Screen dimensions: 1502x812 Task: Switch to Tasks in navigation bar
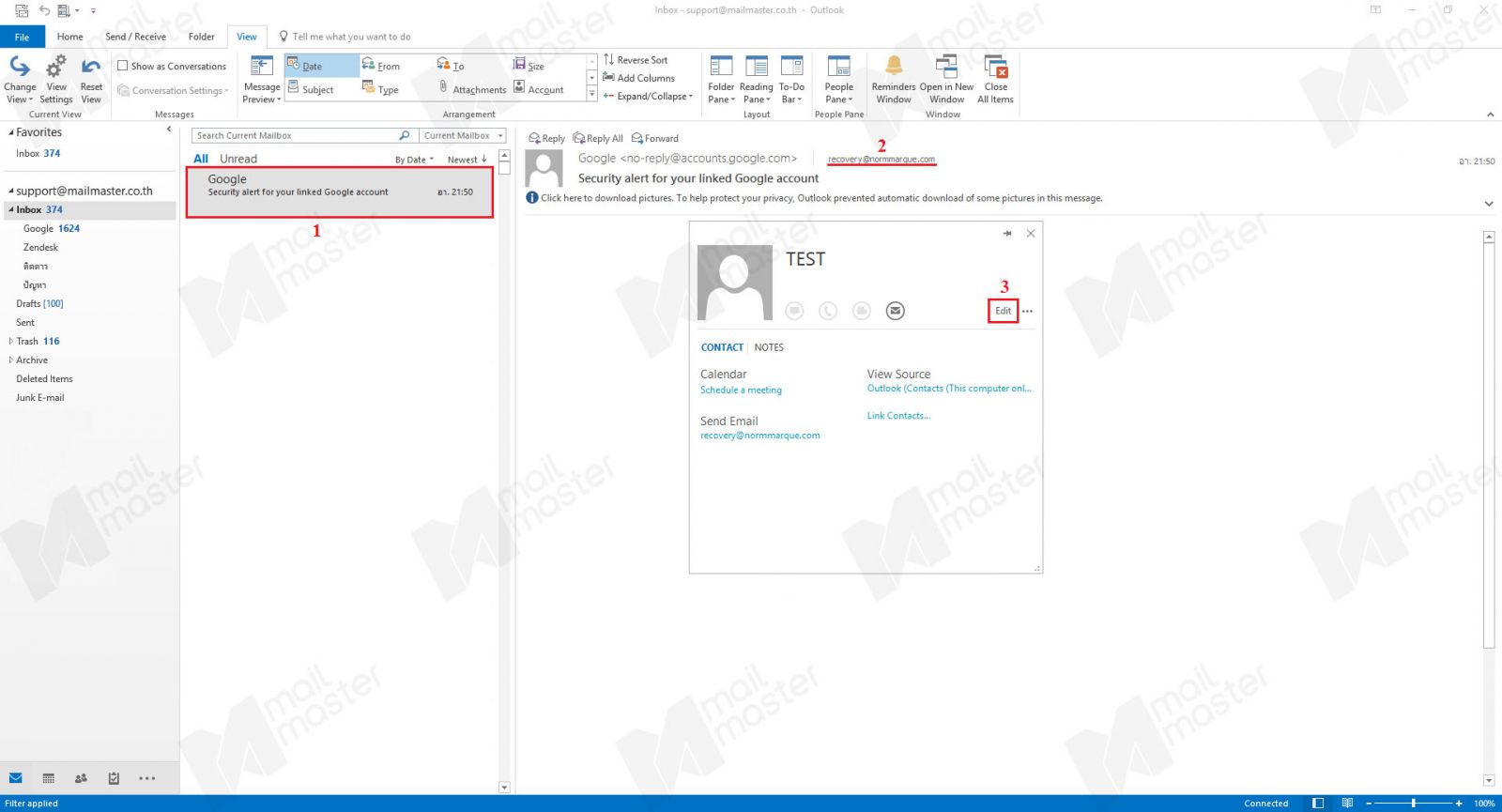[114, 778]
